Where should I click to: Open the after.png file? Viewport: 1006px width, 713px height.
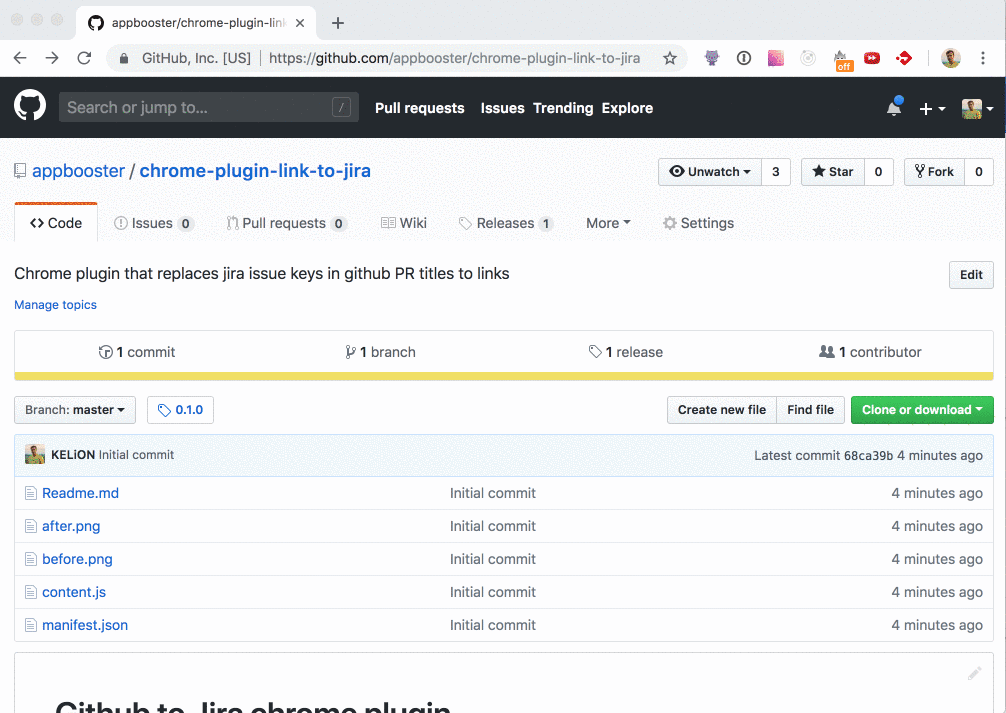[x=71, y=526]
